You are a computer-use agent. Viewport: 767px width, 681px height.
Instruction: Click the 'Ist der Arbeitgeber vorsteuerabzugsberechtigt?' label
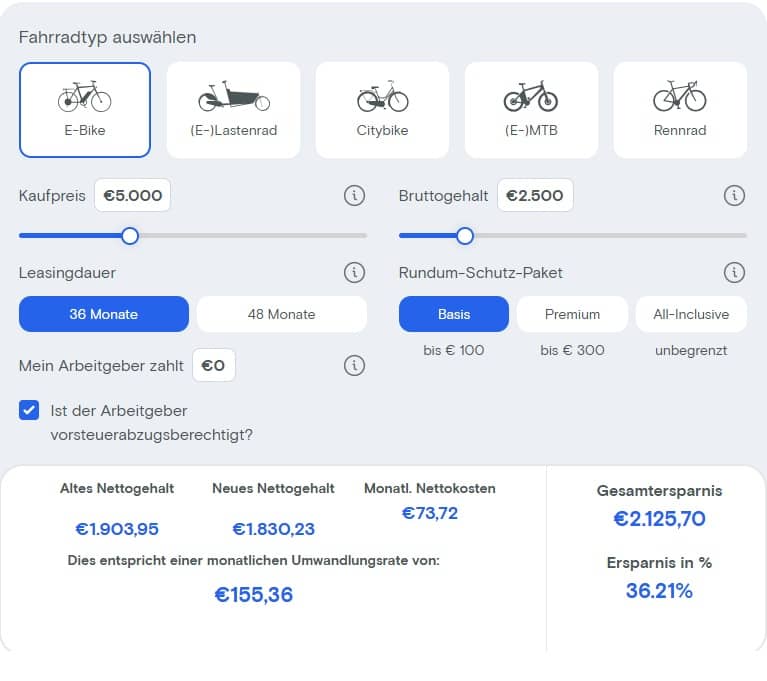[152, 422]
